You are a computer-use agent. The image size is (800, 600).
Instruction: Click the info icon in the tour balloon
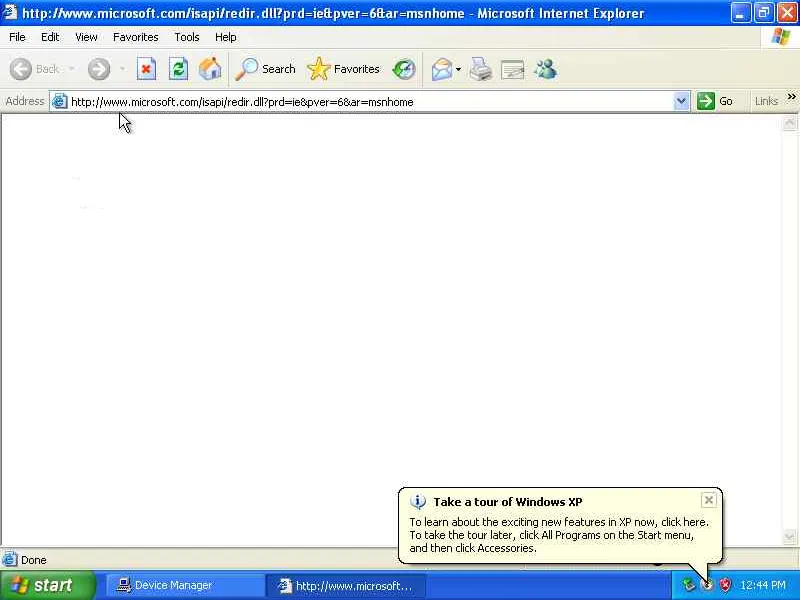[418, 502]
